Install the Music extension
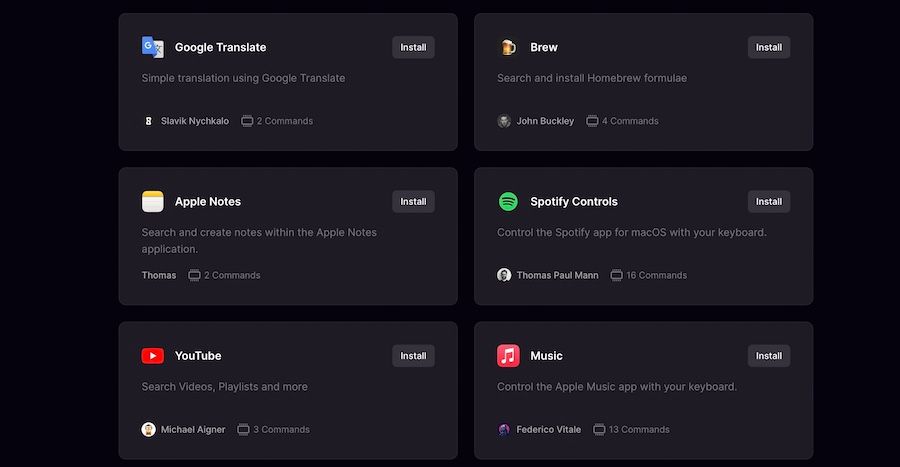 pyautogui.click(x=768, y=355)
